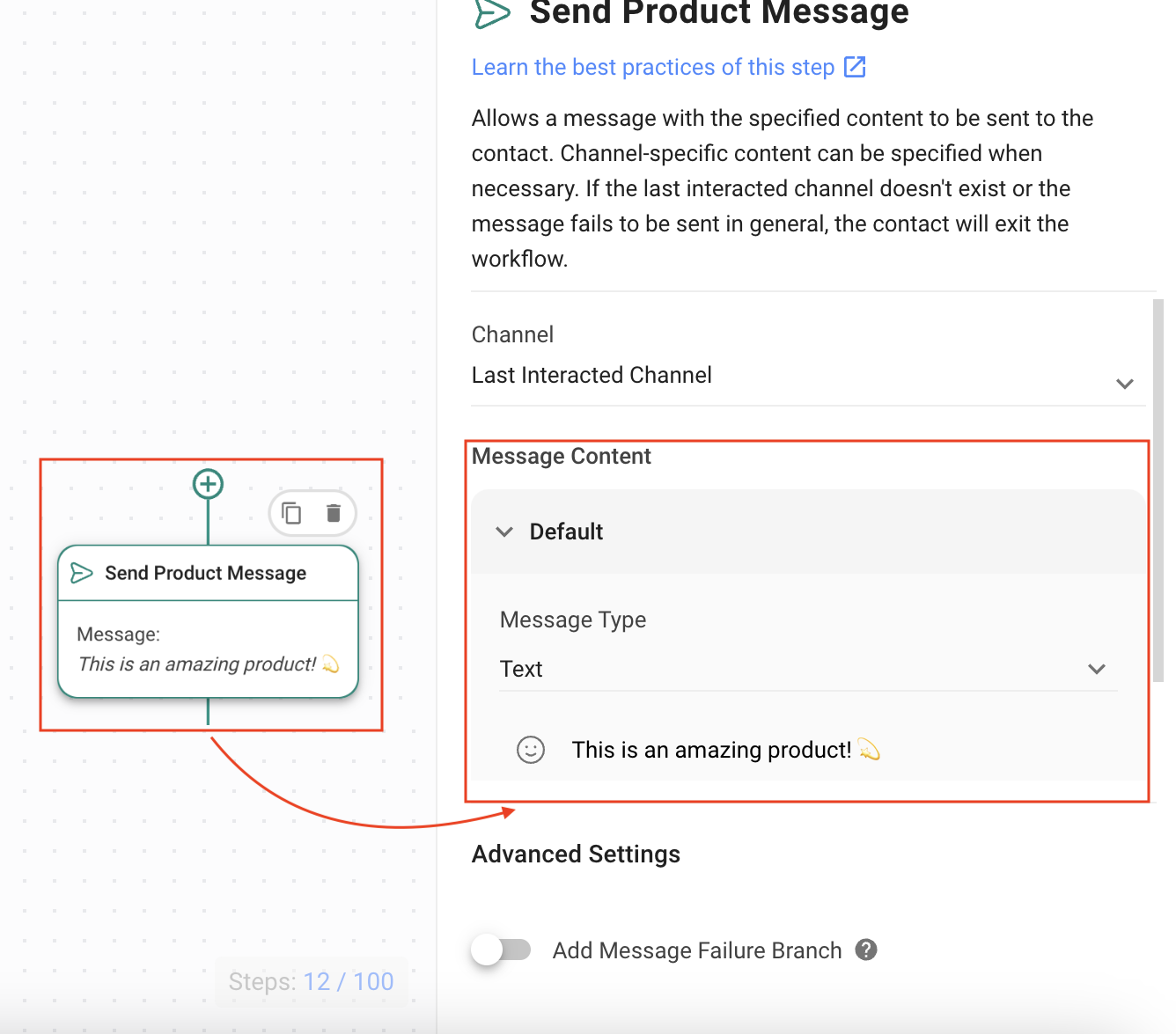
Task: Click the send icon in the panel header
Action: coord(492,12)
